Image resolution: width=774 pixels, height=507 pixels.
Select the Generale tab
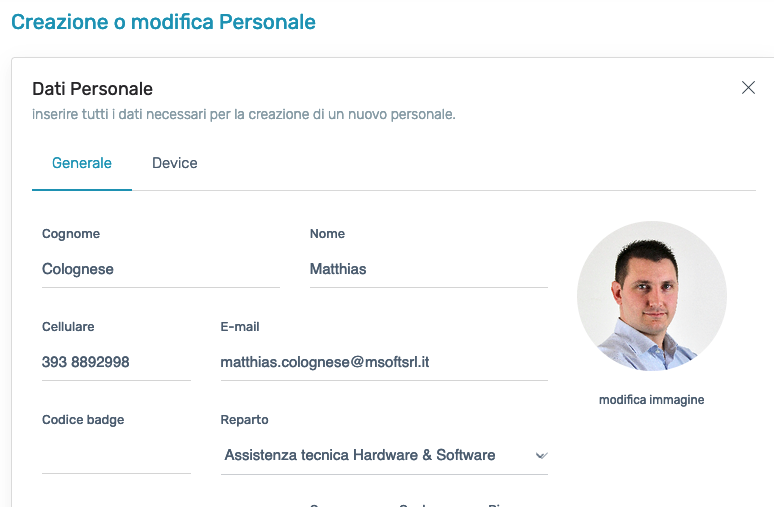(x=82, y=163)
